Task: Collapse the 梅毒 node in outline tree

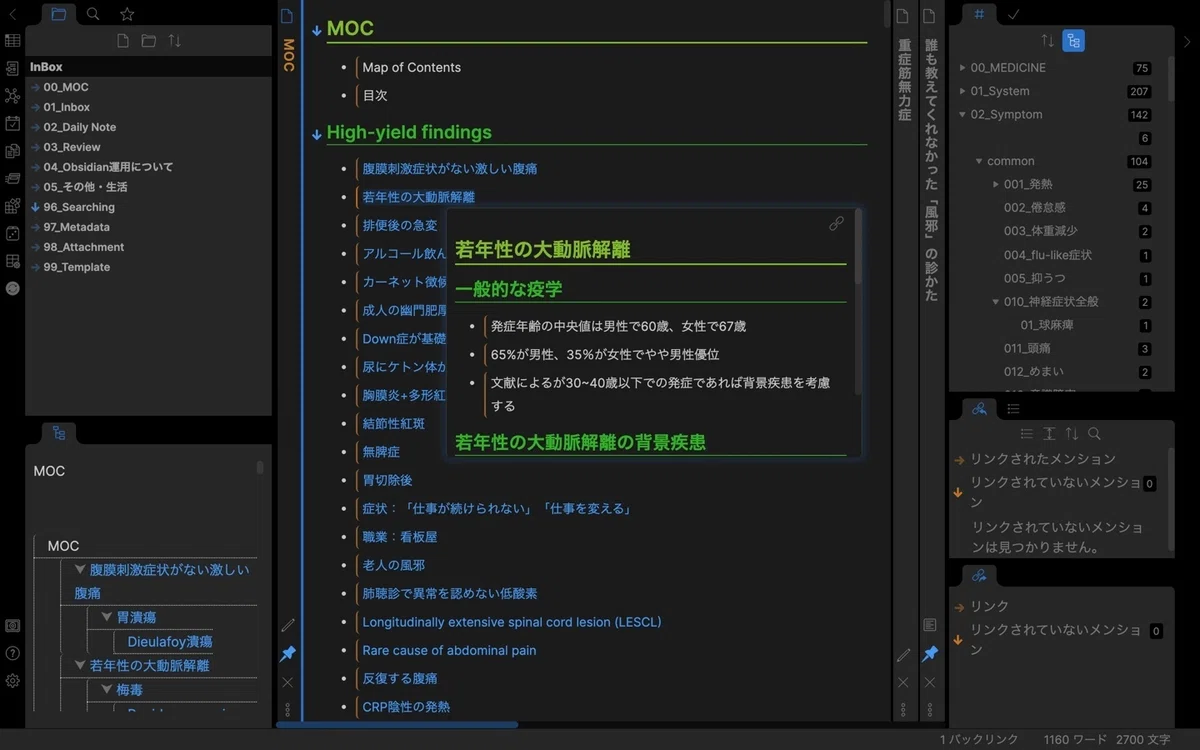Action: pos(106,689)
